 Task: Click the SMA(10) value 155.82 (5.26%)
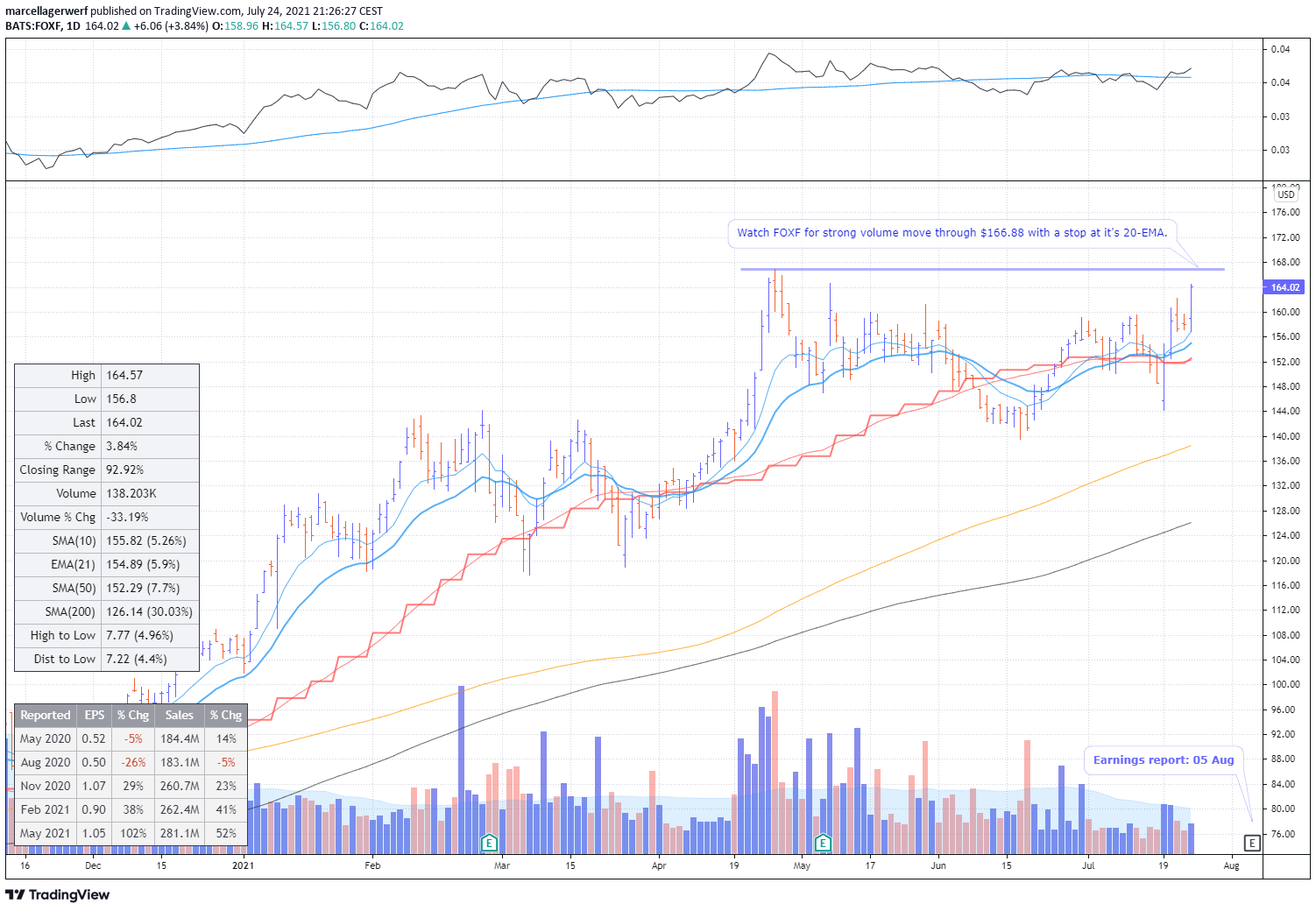151,540
